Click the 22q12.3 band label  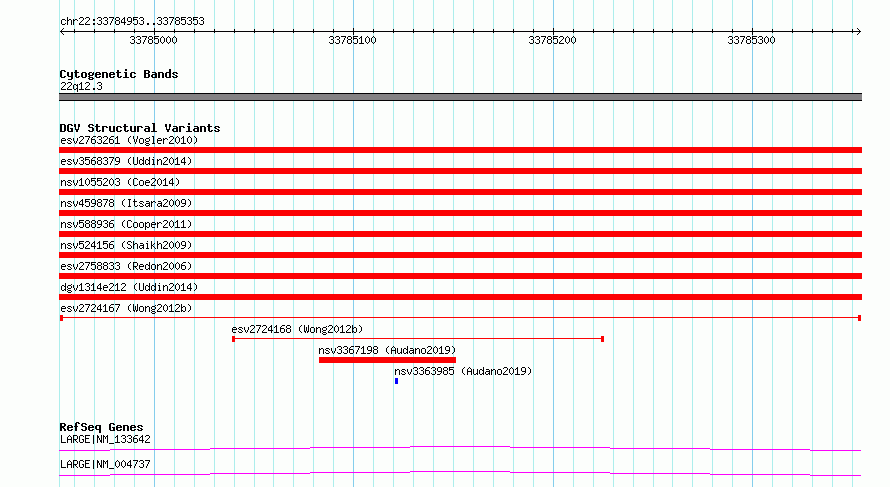tap(81, 86)
